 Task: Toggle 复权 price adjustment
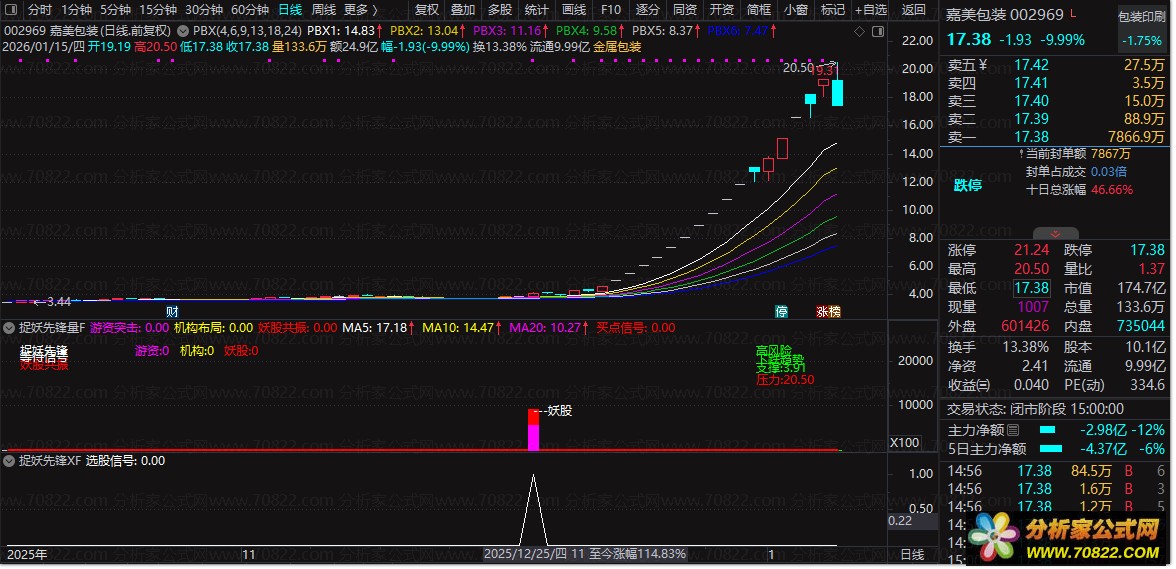click(426, 10)
